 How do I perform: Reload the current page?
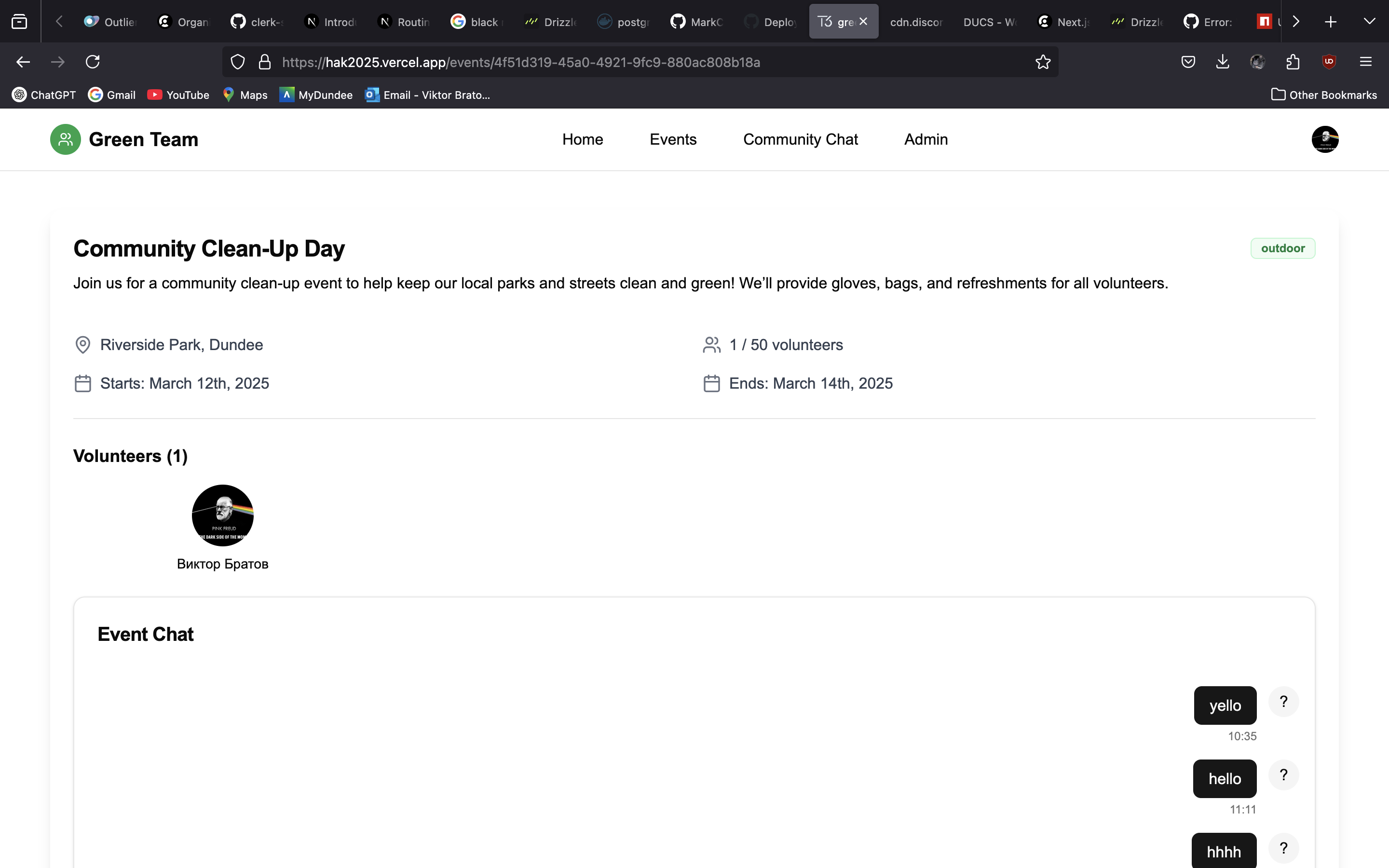pos(93,62)
